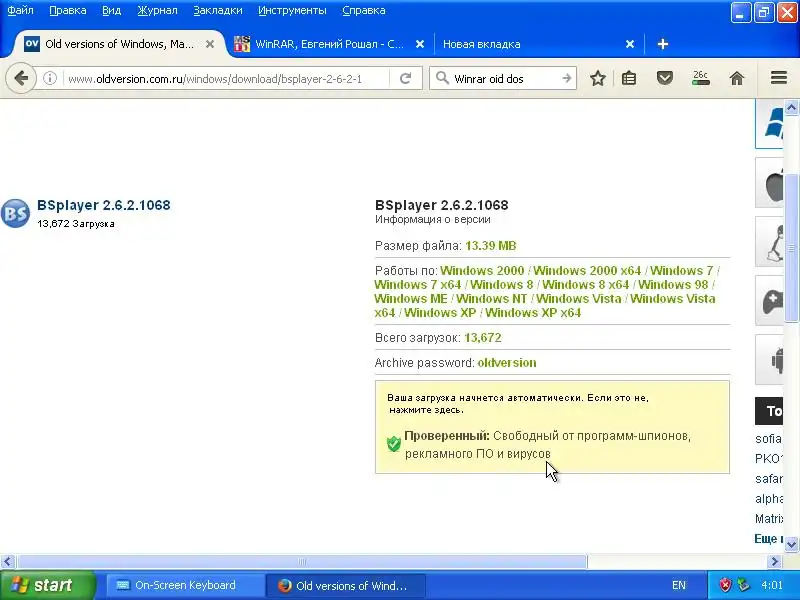Click the horizontal scrollbar right arrow
The image size is (800, 600).
775,562
